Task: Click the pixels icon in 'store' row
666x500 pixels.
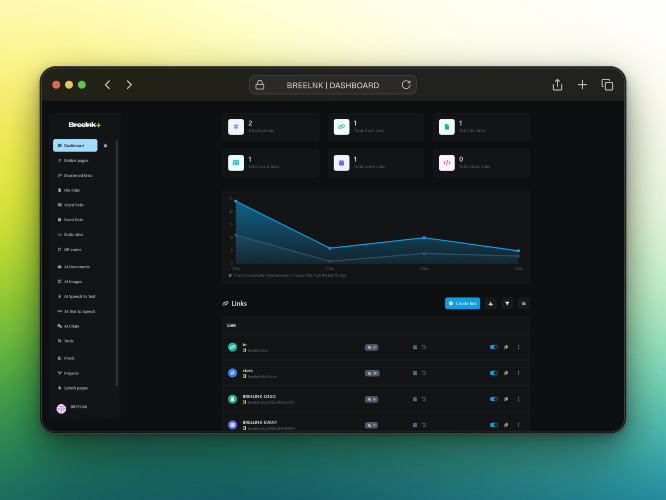Action: tap(424, 373)
